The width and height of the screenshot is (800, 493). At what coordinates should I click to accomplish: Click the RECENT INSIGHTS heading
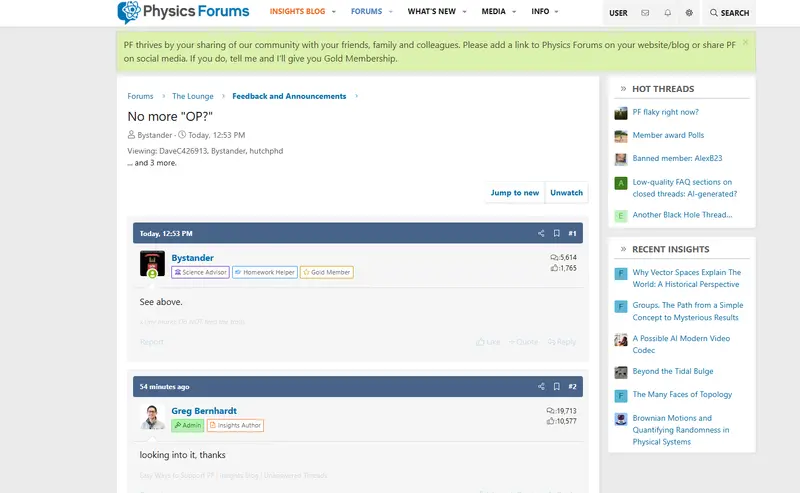tap(671, 249)
